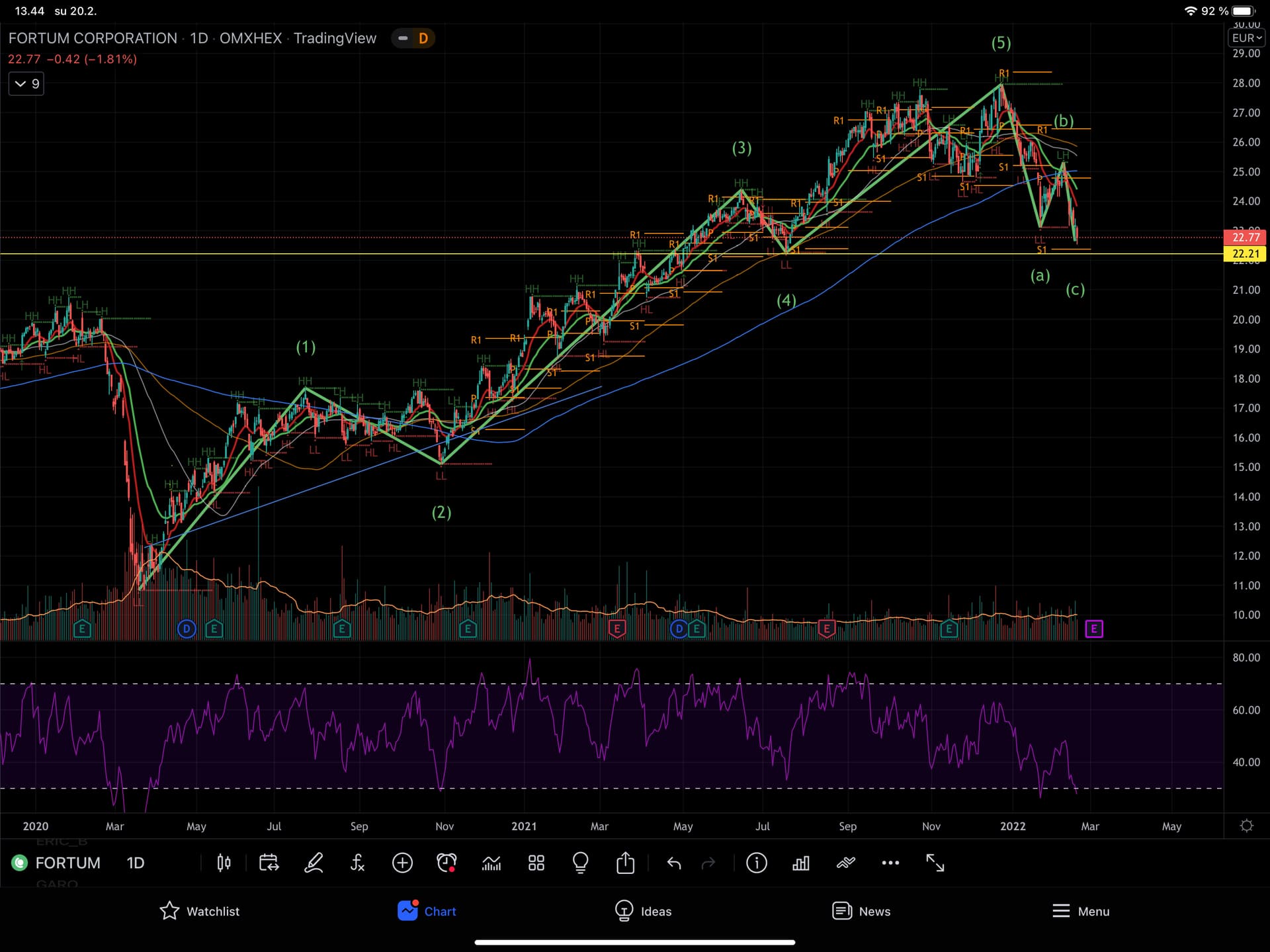The height and width of the screenshot is (952, 1270).
Task: Tap the share/export icon
Action: pos(625,863)
